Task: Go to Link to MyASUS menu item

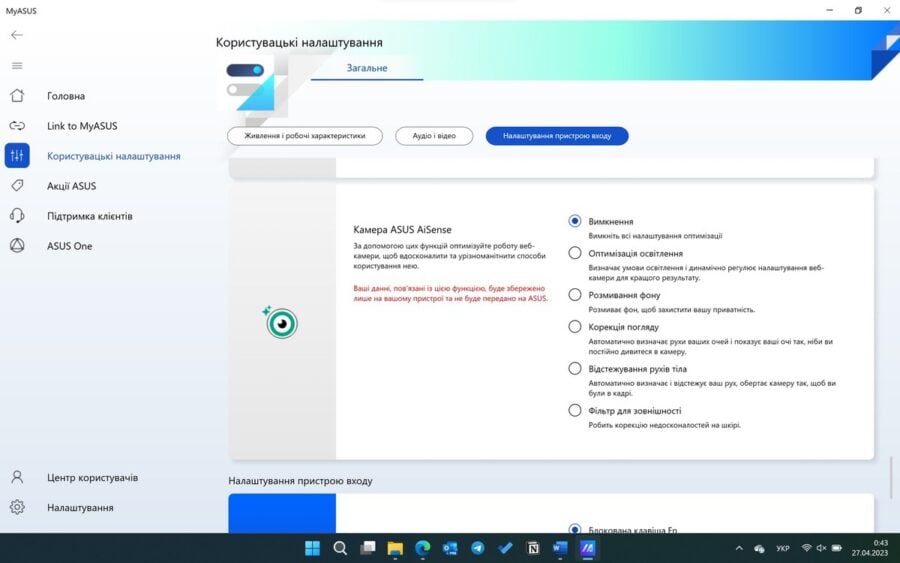Action: pyautogui.click(x=82, y=126)
